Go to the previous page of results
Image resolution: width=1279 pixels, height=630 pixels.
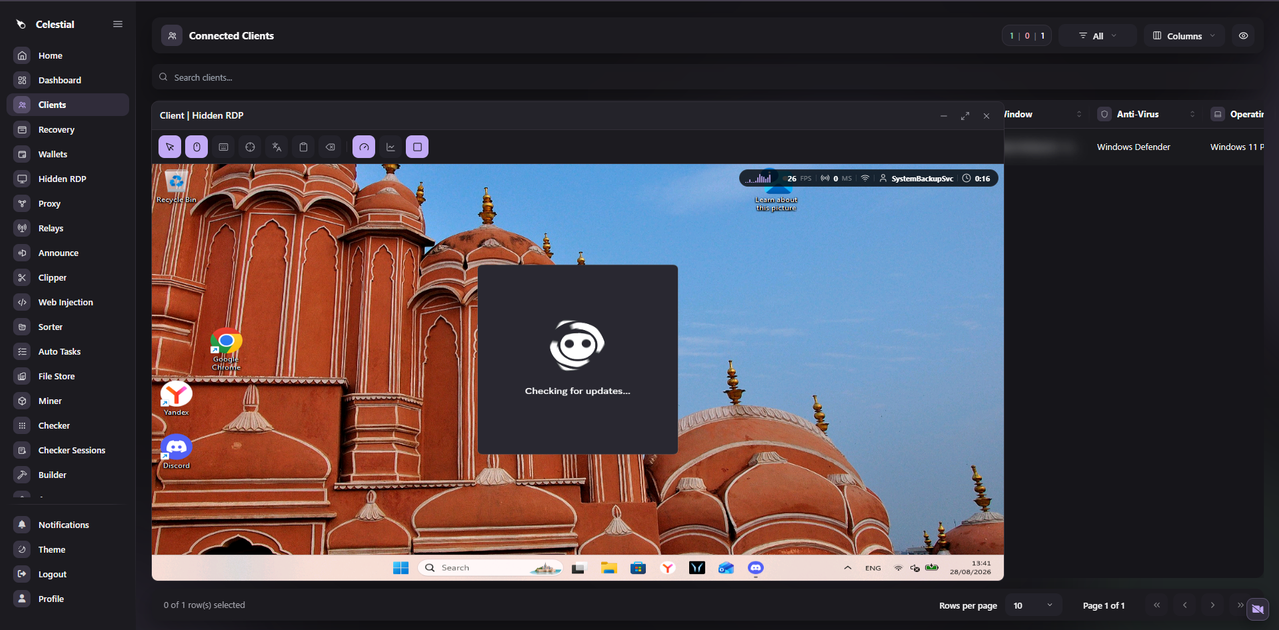click(1185, 605)
